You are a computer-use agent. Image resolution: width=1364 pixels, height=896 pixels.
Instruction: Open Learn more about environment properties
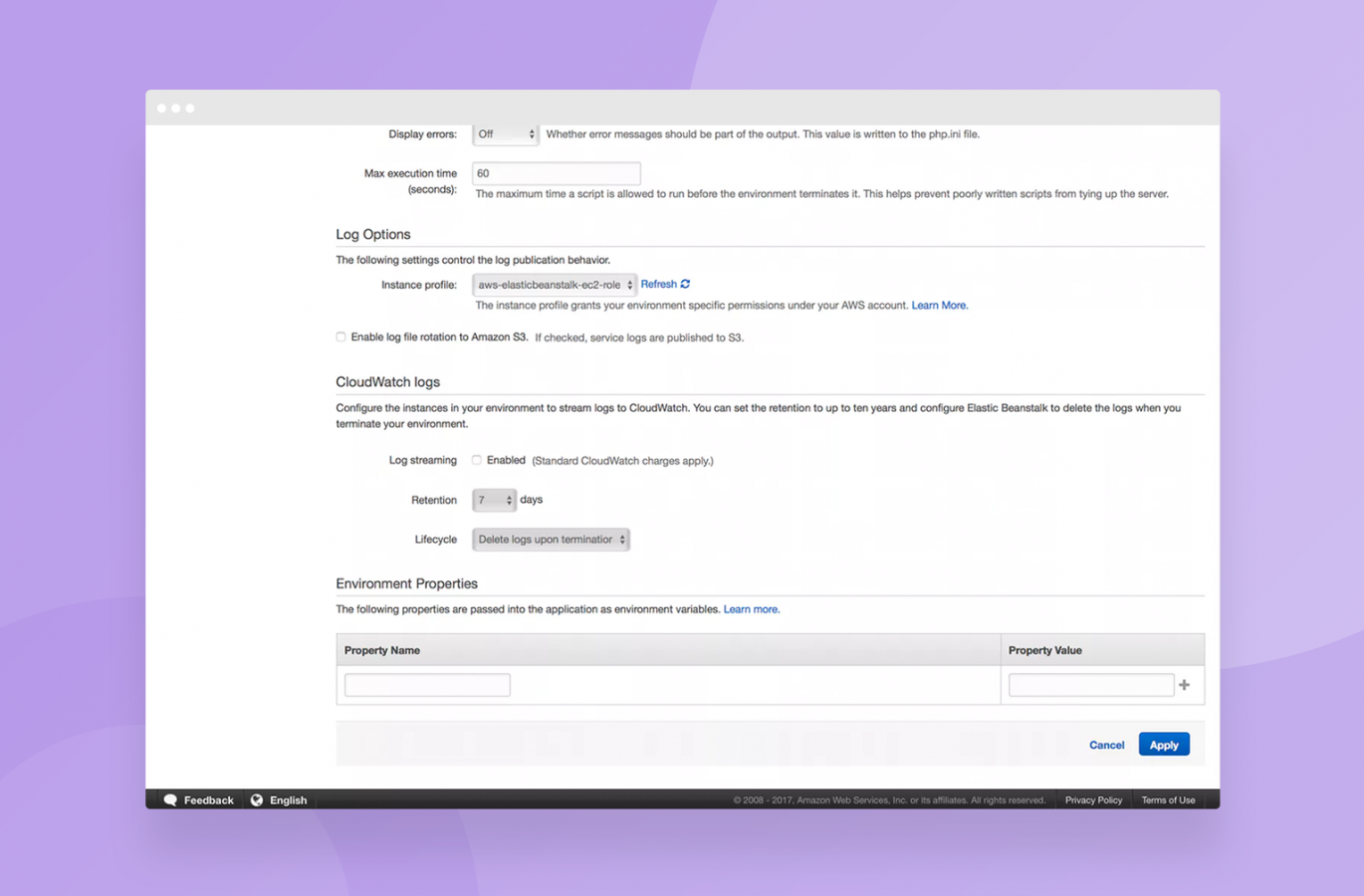[x=751, y=609]
